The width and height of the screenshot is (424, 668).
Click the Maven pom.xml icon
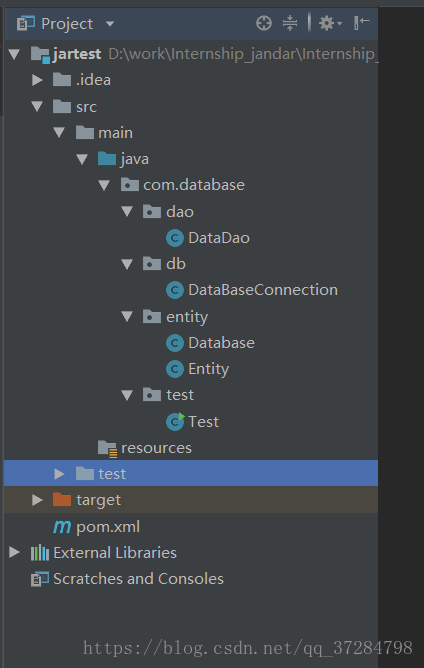[x=62, y=527]
